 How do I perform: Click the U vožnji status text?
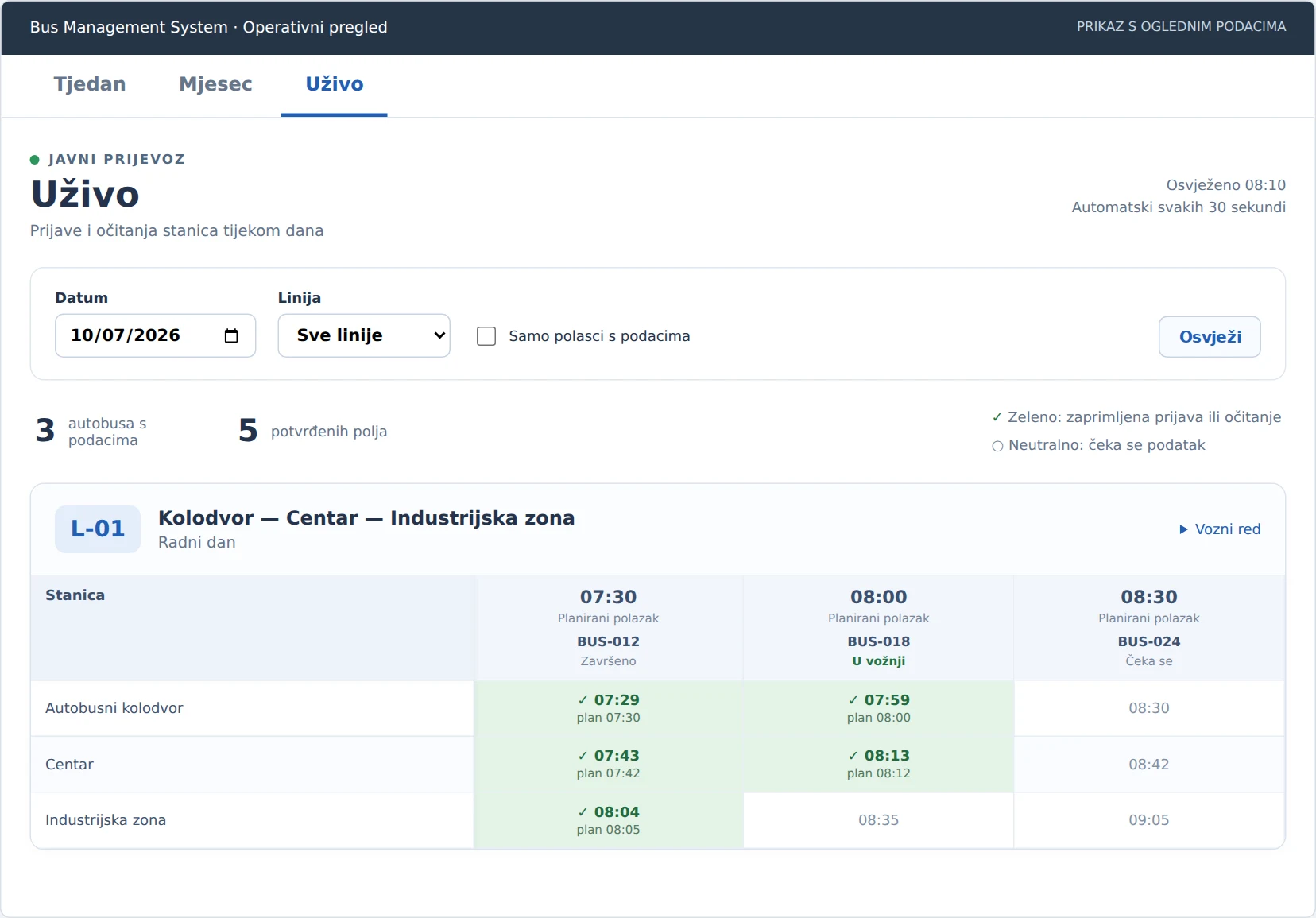point(879,661)
